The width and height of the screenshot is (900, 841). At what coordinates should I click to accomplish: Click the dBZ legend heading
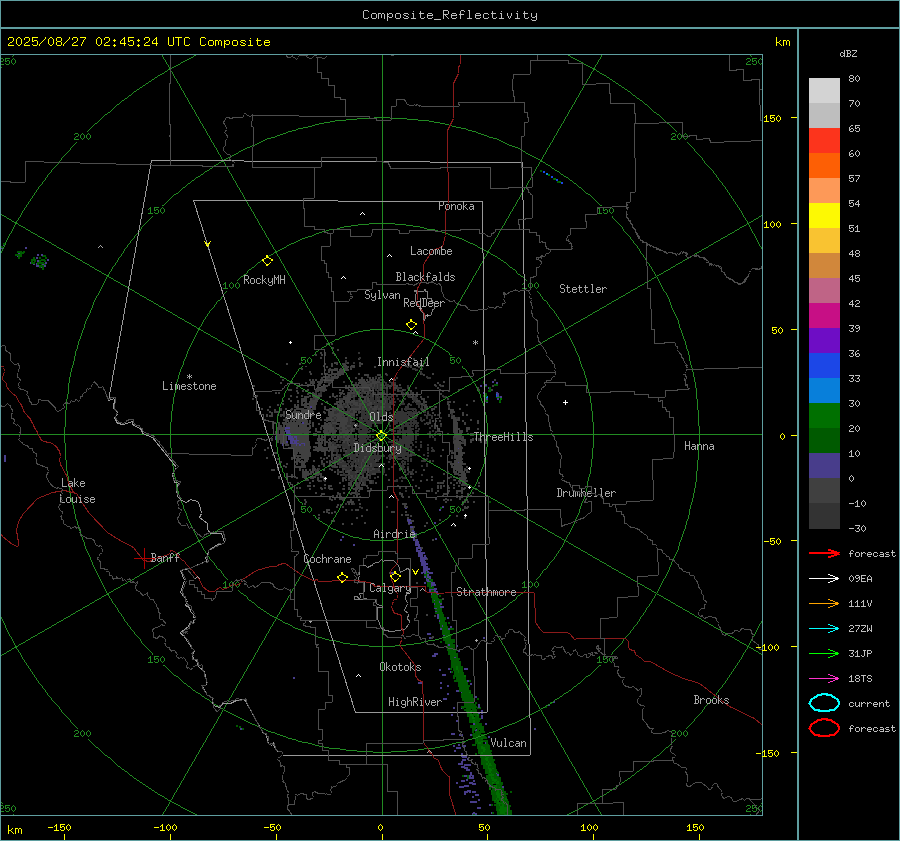pyautogui.click(x=848, y=54)
